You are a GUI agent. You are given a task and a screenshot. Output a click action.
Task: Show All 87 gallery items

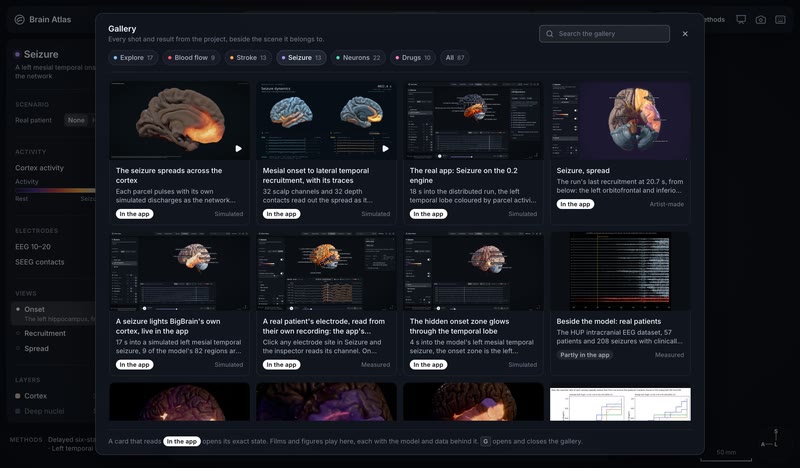(x=455, y=58)
